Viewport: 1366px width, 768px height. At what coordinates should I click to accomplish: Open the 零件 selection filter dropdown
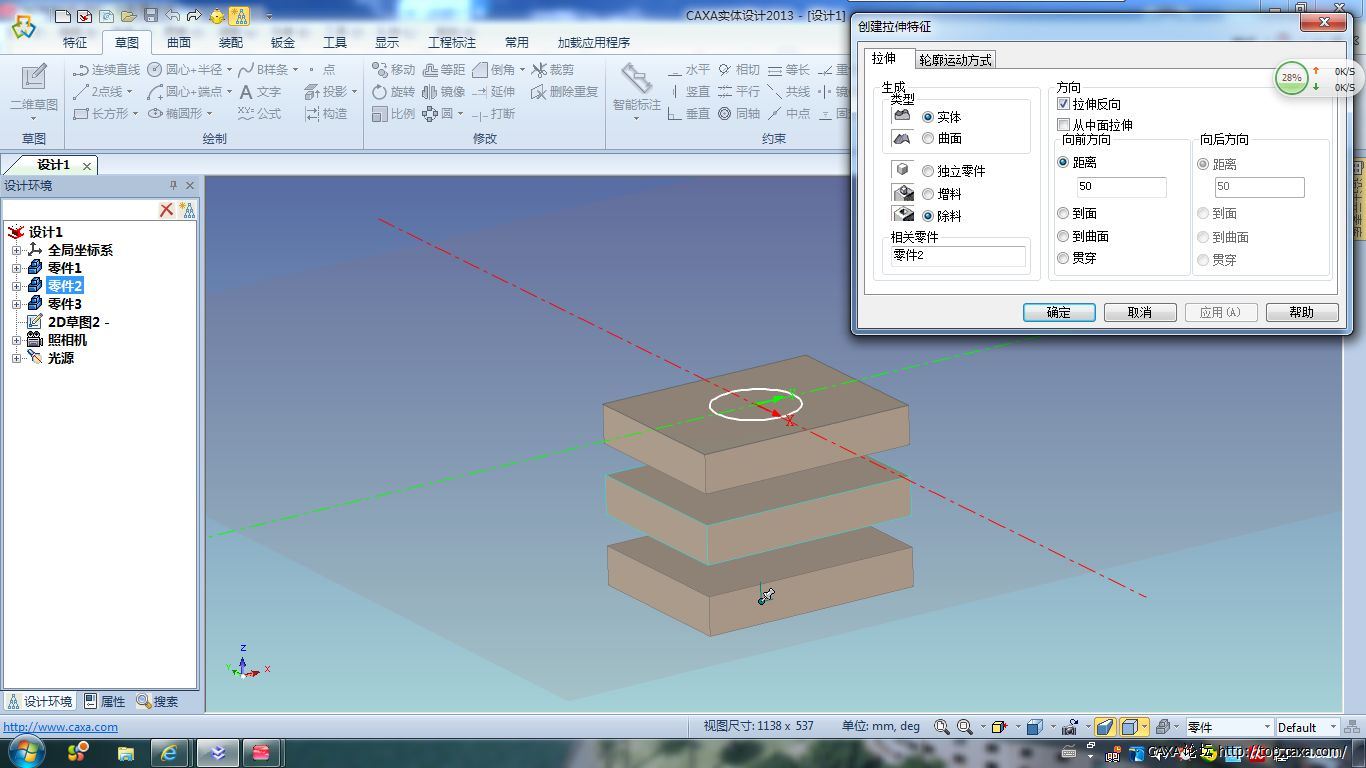[x=1267, y=727]
